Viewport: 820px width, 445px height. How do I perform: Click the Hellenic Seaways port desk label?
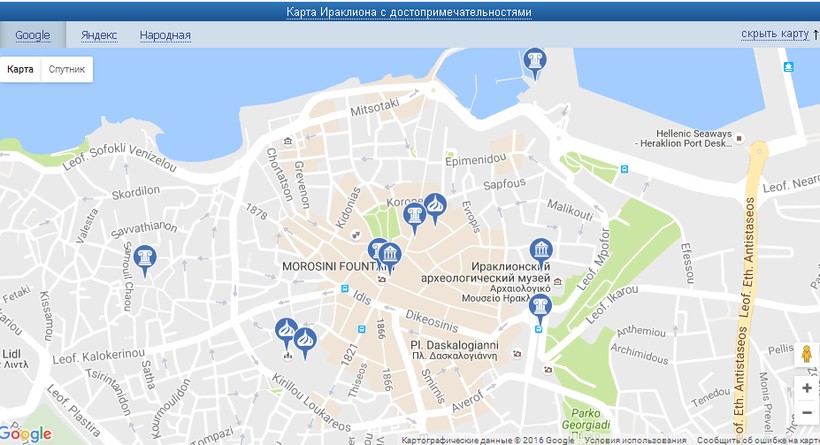click(693, 139)
